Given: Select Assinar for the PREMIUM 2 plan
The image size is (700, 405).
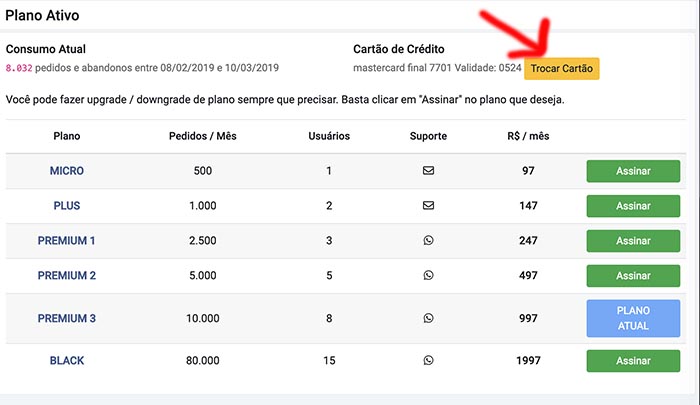Looking at the screenshot, I should 633,276.
